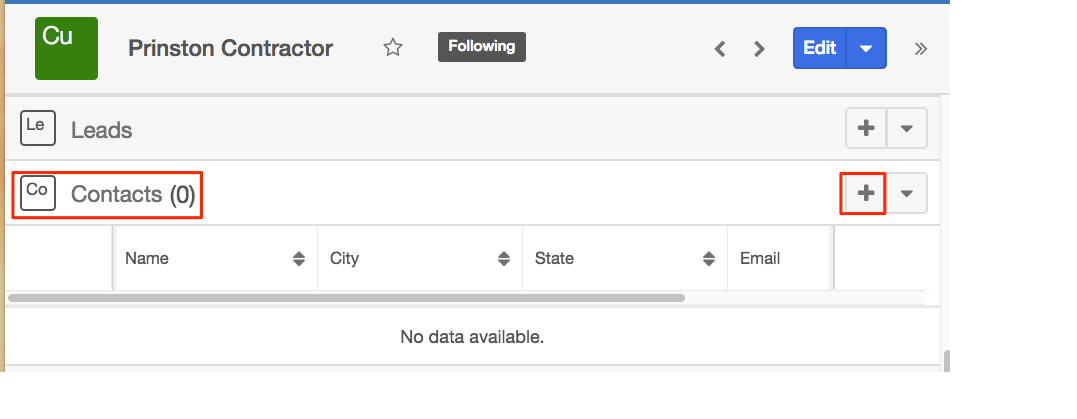Go to next record with right chevron
The height and width of the screenshot is (419, 1077).
coord(759,49)
